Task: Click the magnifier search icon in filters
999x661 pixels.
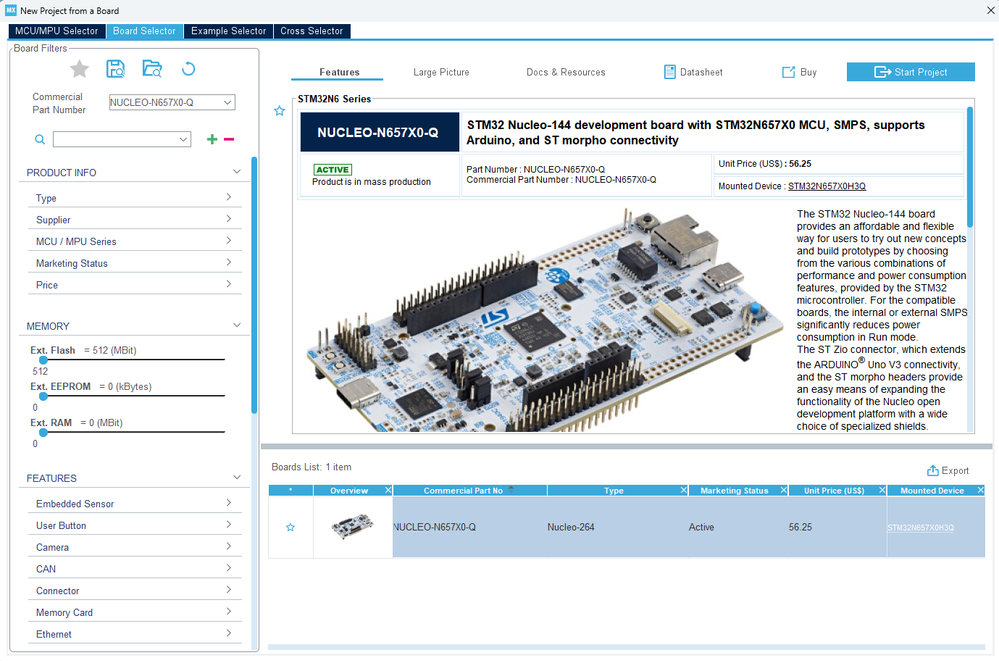Action: (x=40, y=140)
